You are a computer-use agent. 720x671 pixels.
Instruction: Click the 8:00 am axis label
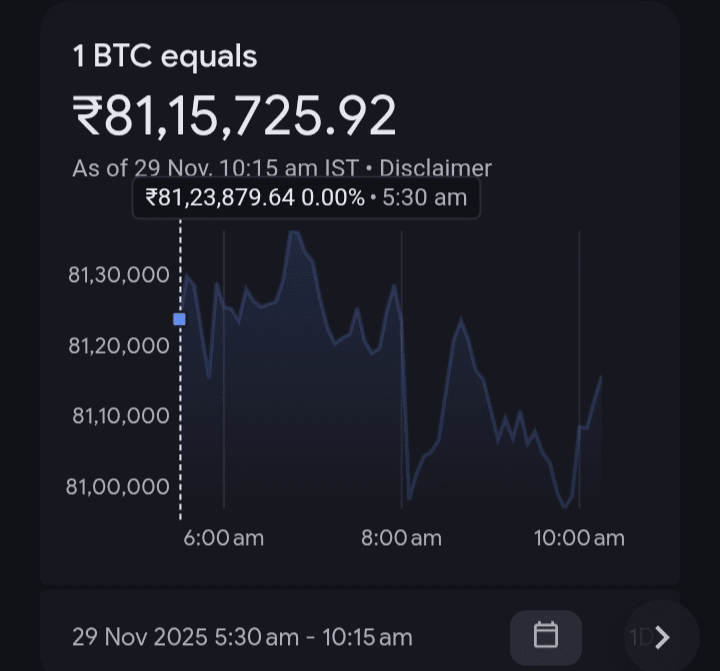click(401, 538)
